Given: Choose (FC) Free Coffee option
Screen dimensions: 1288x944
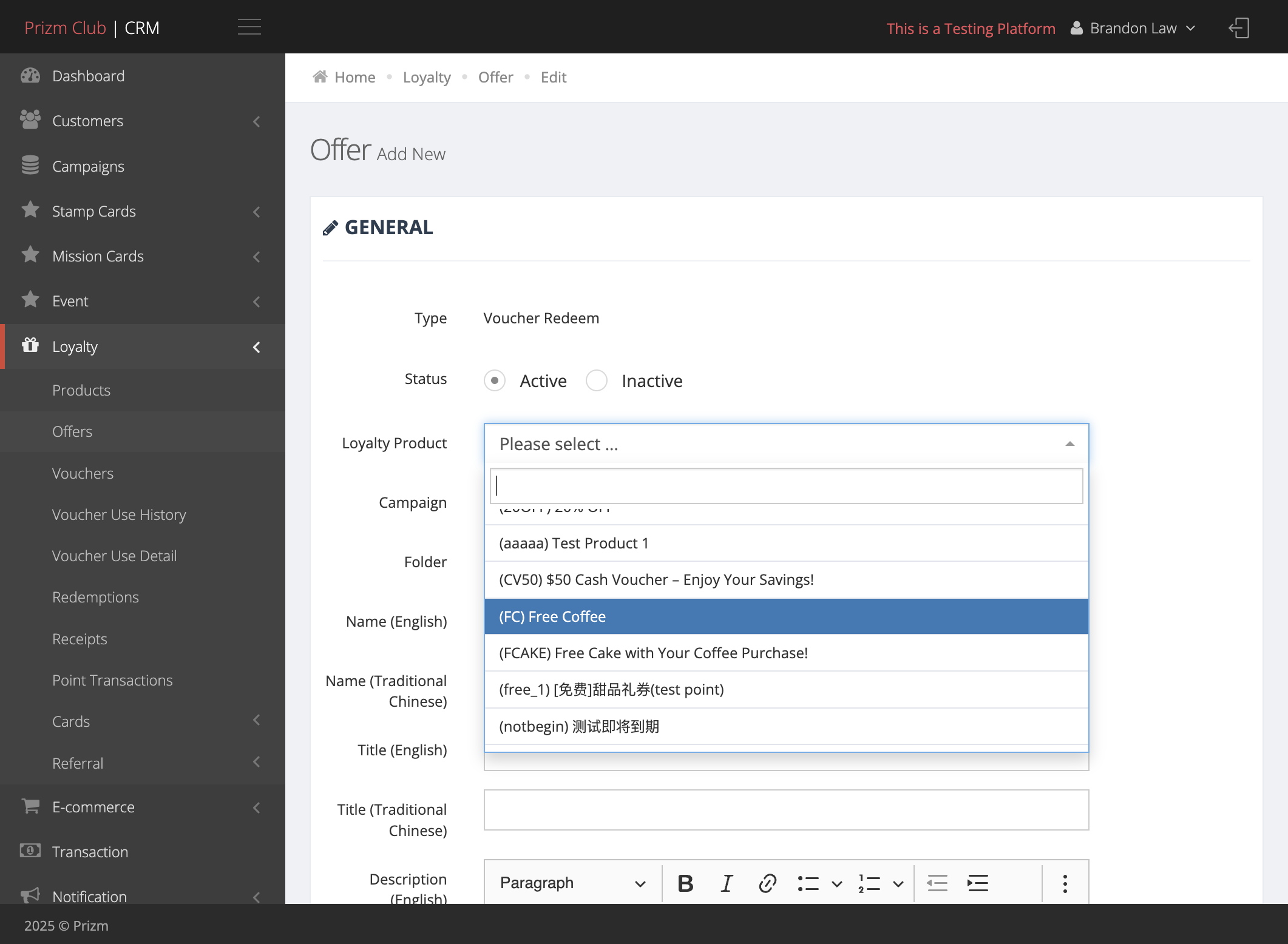Looking at the screenshot, I should point(786,616).
